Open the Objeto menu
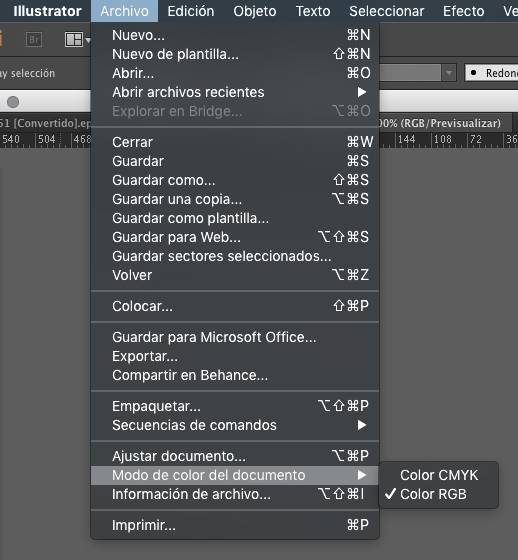Viewport: 518px width, 560px height. click(x=255, y=11)
